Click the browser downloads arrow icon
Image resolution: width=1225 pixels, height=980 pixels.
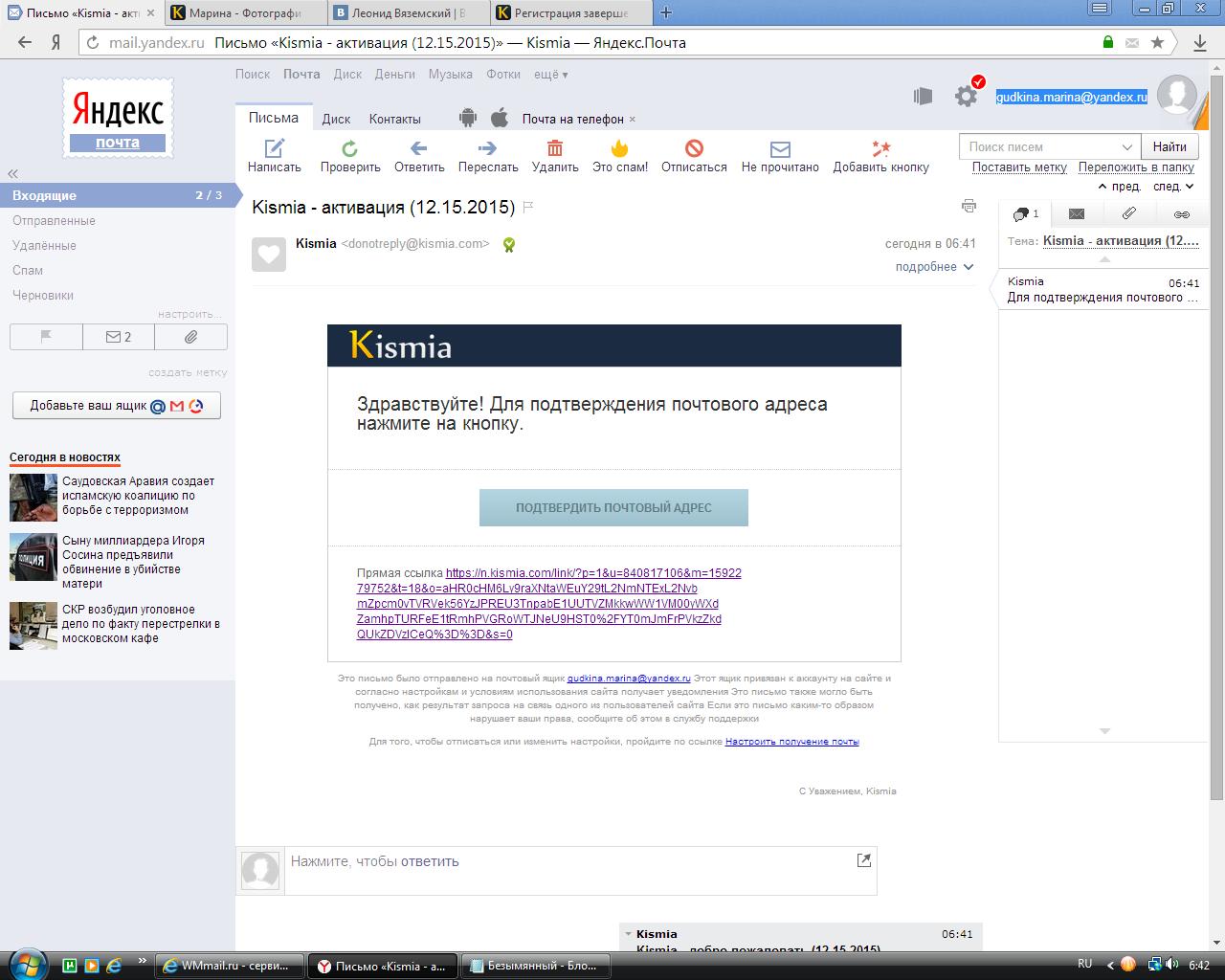click(1200, 42)
